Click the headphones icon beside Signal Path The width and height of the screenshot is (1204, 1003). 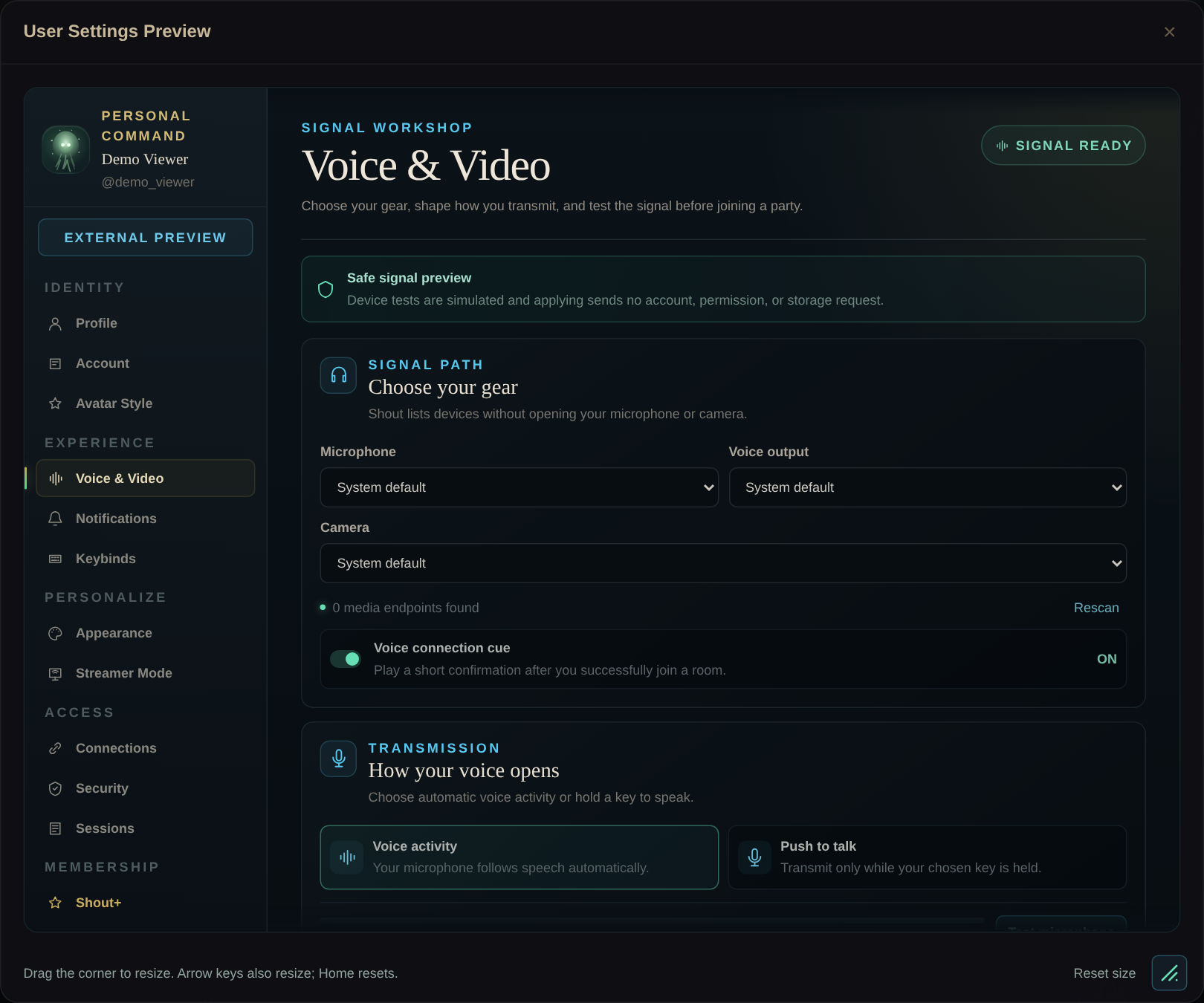[339, 375]
